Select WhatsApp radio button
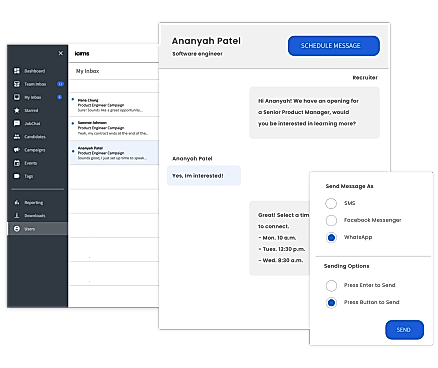 point(331,237)
